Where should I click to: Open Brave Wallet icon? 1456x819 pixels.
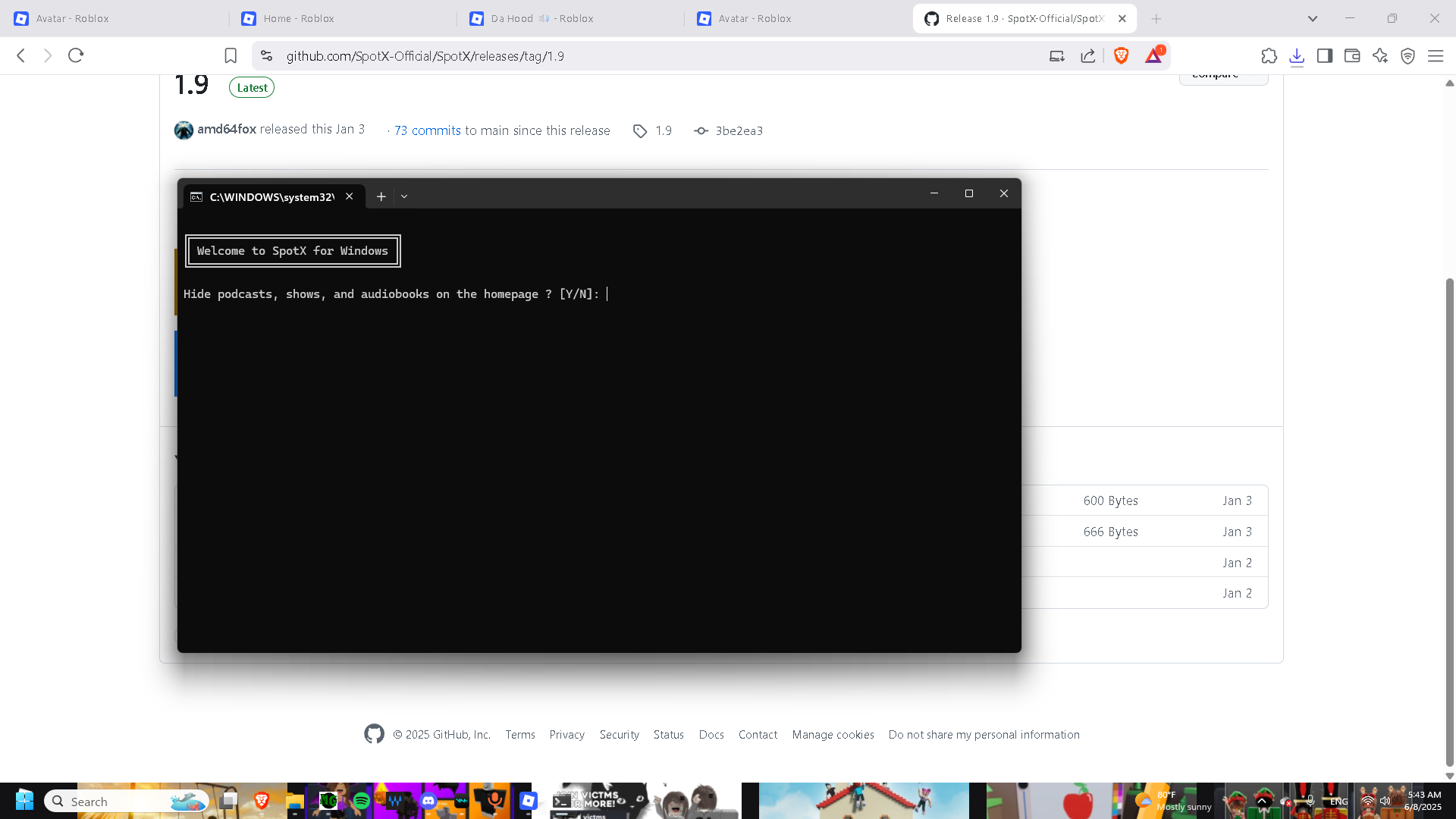tap(1352, 55)
